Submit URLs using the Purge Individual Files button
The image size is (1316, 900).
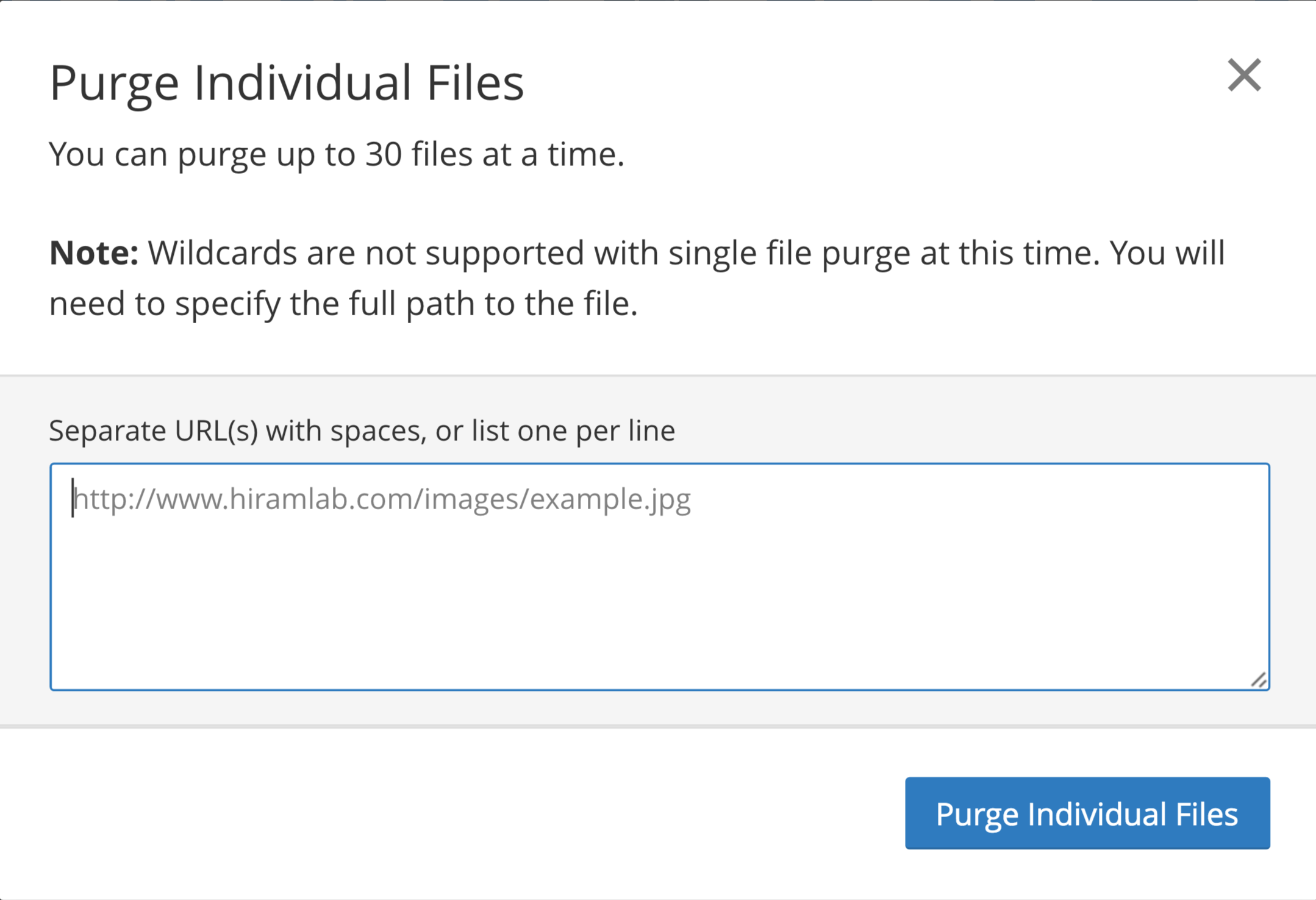pos(1087,813)
